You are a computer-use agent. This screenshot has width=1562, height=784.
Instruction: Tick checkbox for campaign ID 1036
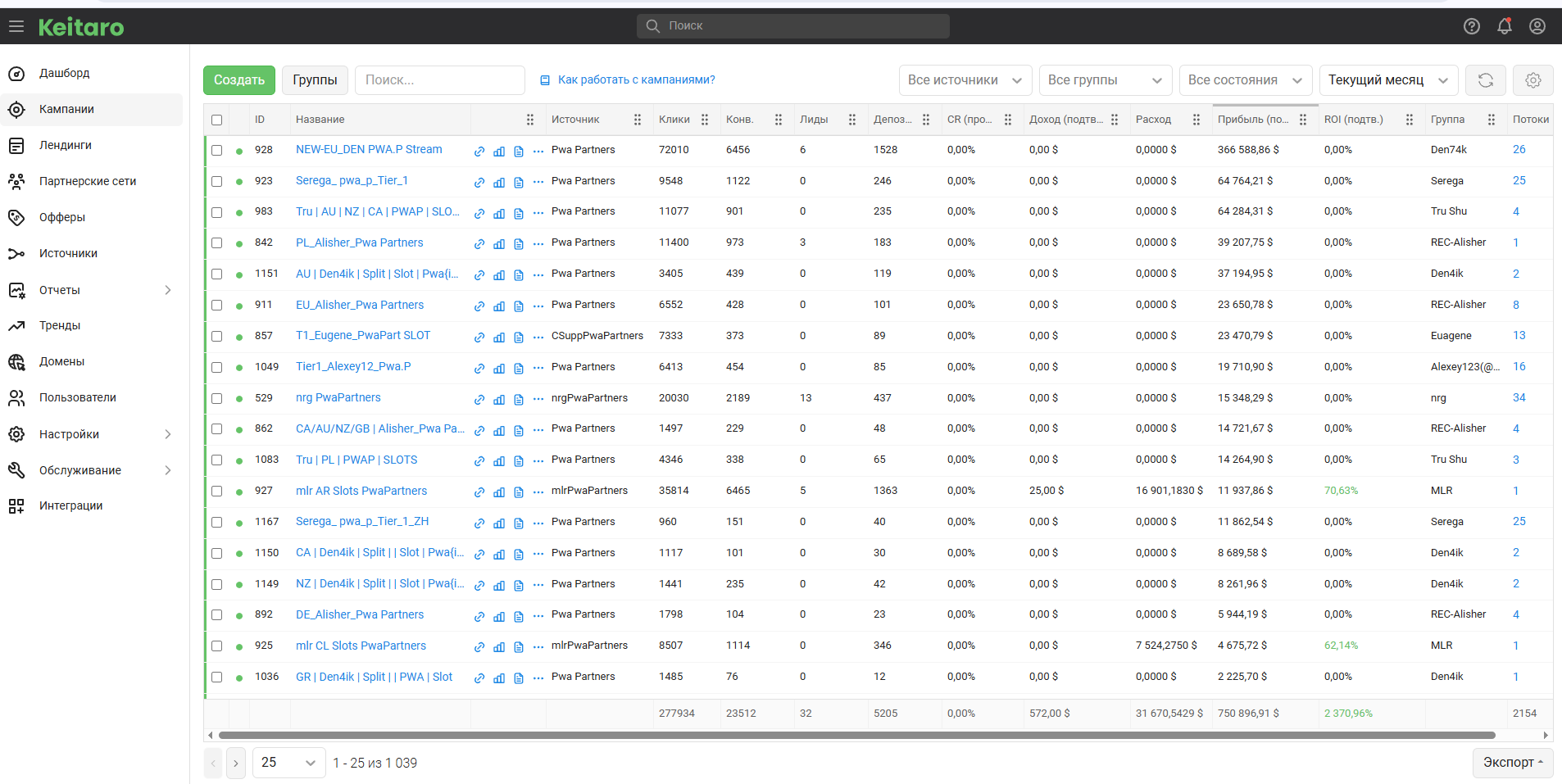pyautogui.click(x=216, y=677)
